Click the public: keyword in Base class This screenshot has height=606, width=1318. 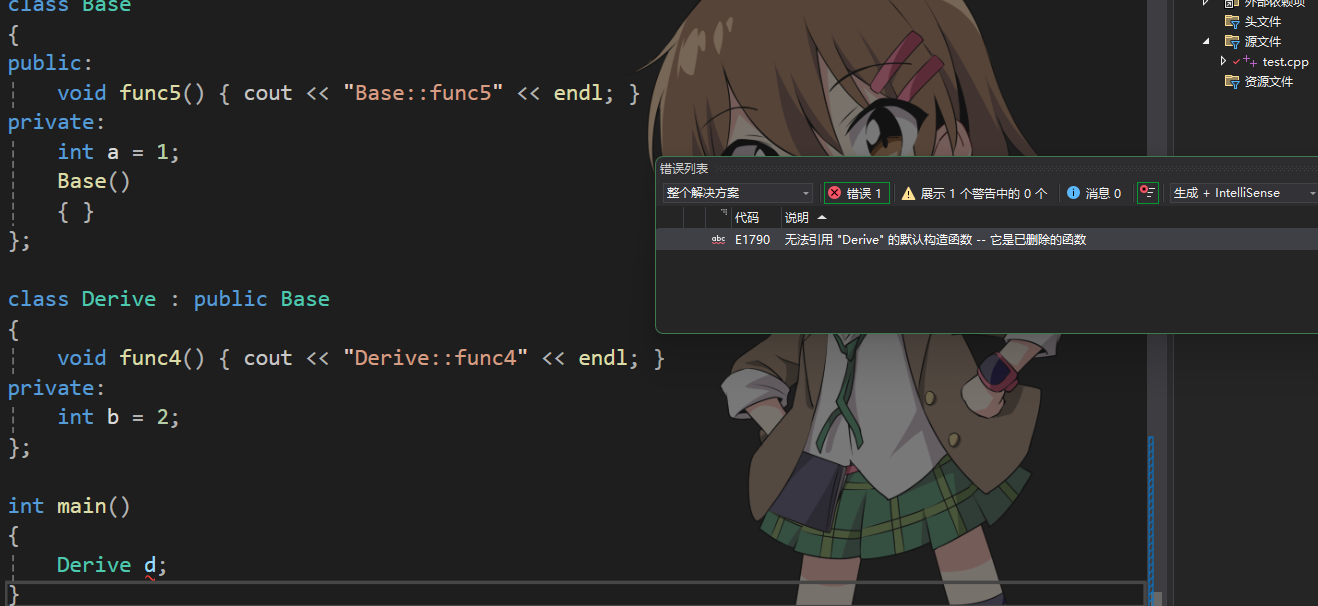click(50, 63)
